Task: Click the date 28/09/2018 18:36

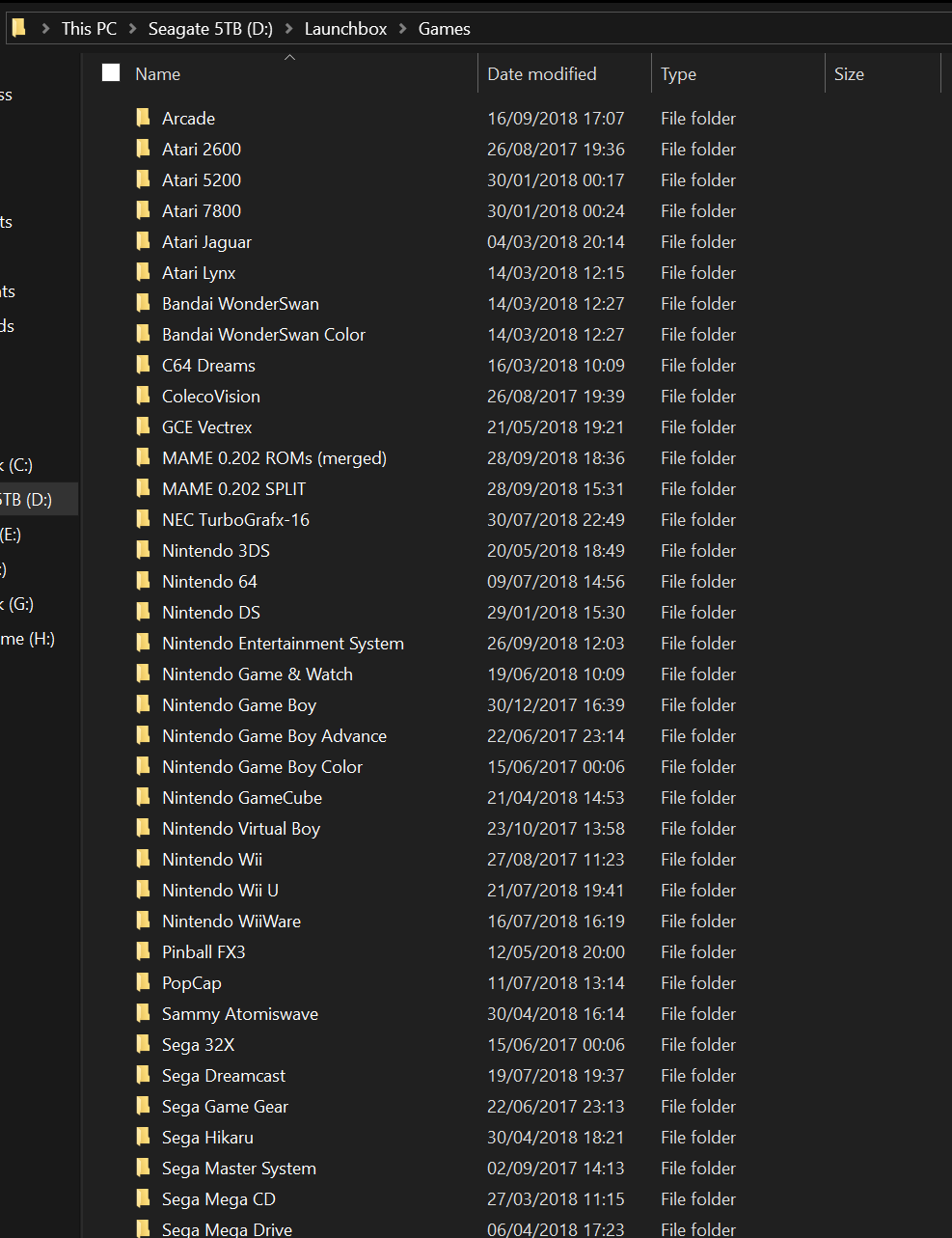Action: click(556, 458)
